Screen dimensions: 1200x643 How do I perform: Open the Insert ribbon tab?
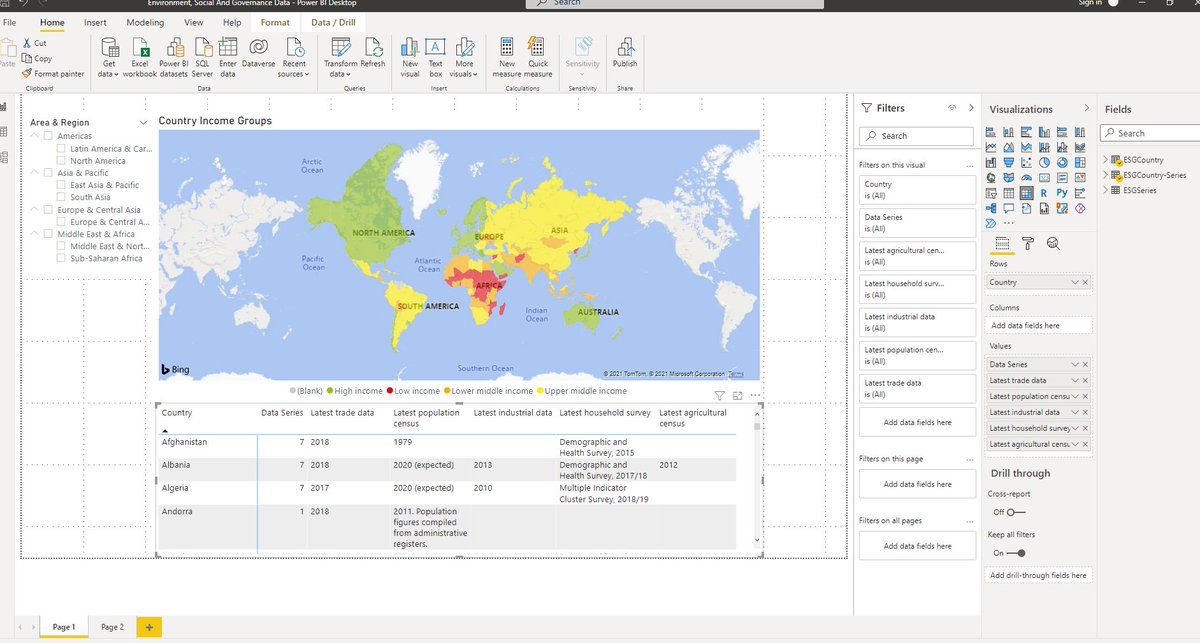pyautogui.click(x=95, y=22)
